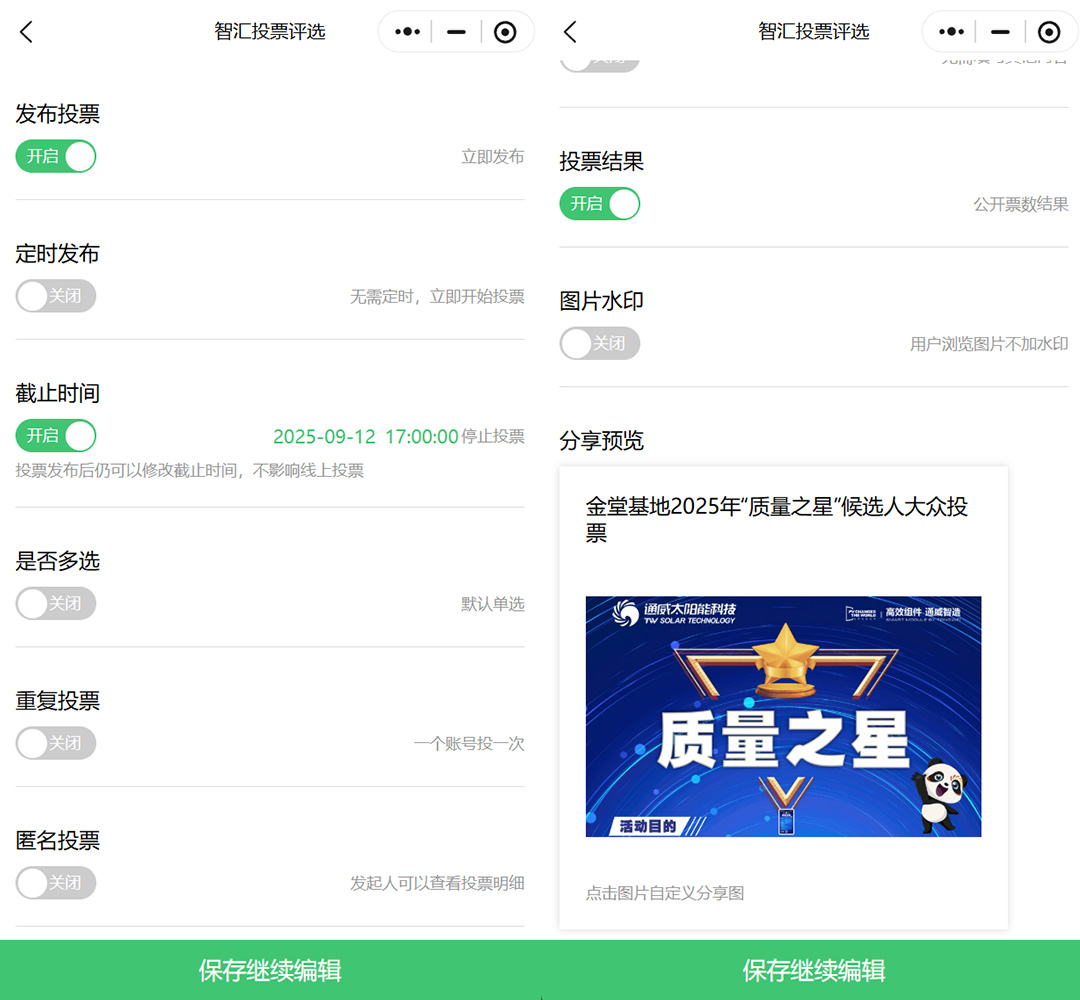Image resolution: width=1080 pixels, height=1000 pixels.
Task: Turn off the 截止时间 toggle
Action: click(x=56, y=436)
